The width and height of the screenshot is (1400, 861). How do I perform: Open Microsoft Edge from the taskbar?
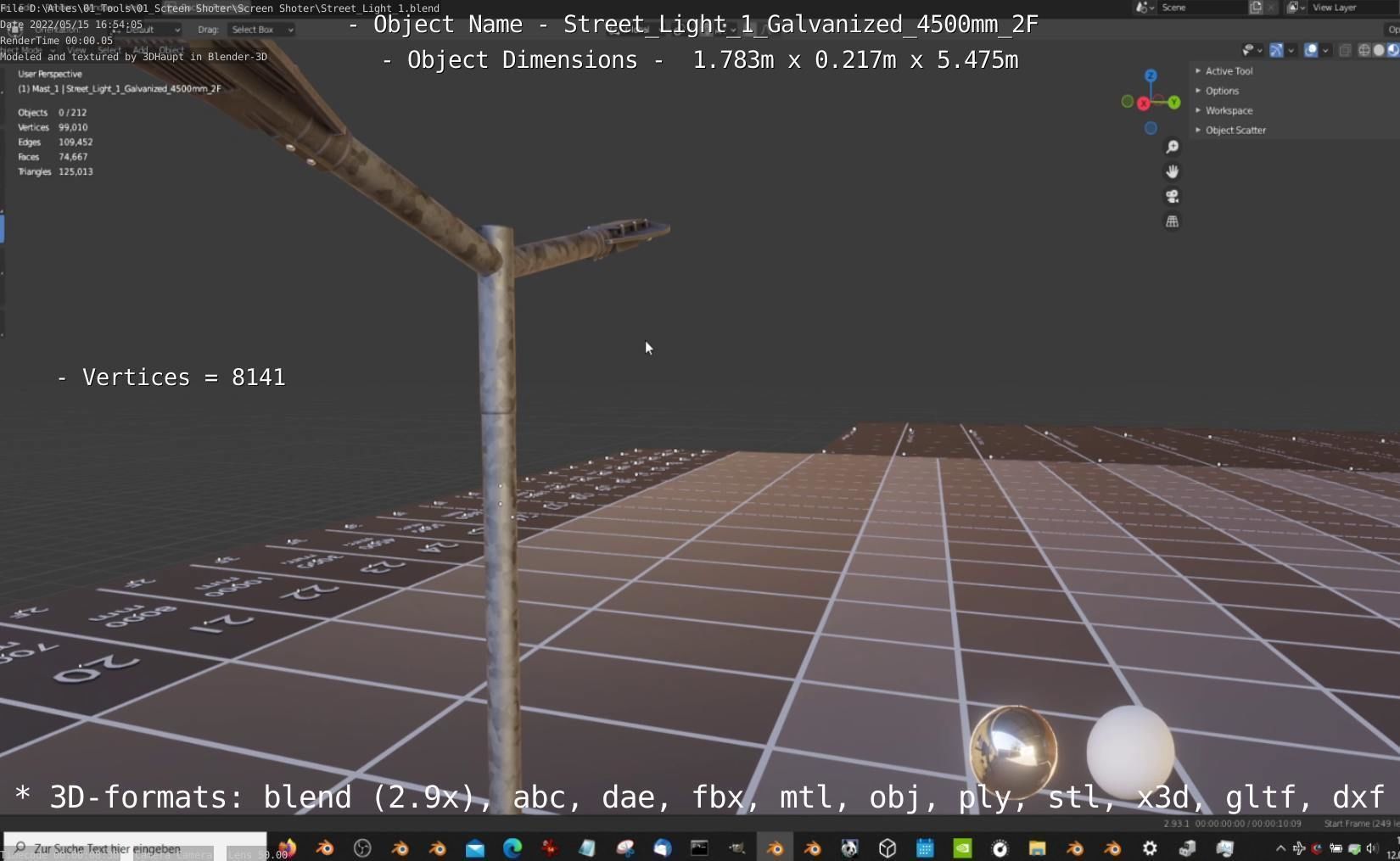[512, 847]
